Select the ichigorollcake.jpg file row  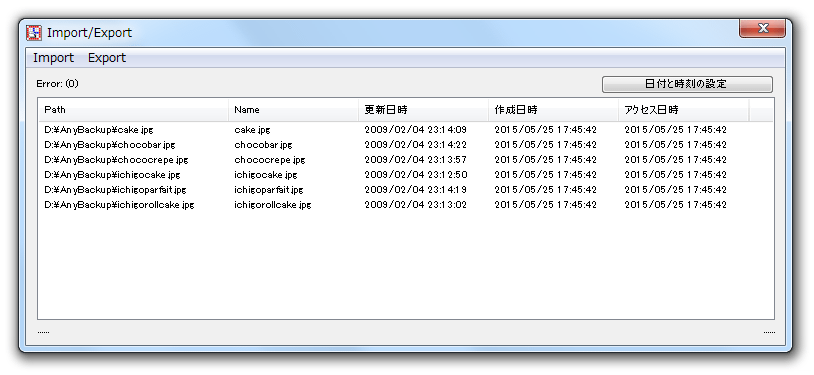(405, 205)
